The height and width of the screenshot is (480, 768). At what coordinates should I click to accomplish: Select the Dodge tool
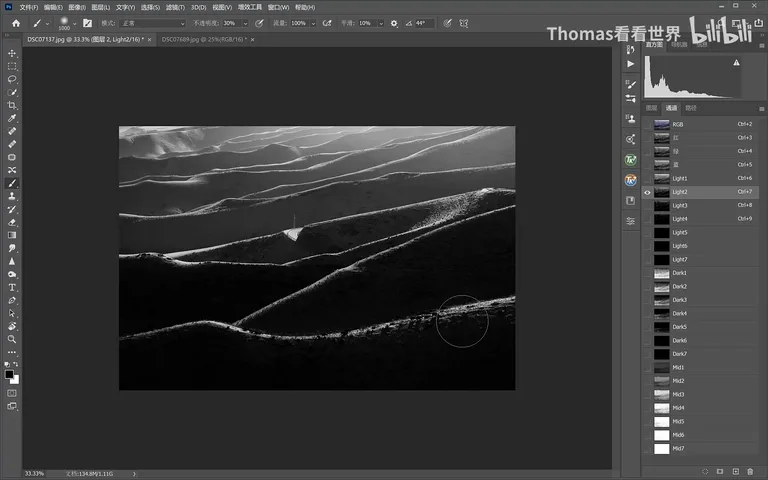point(12,274)
